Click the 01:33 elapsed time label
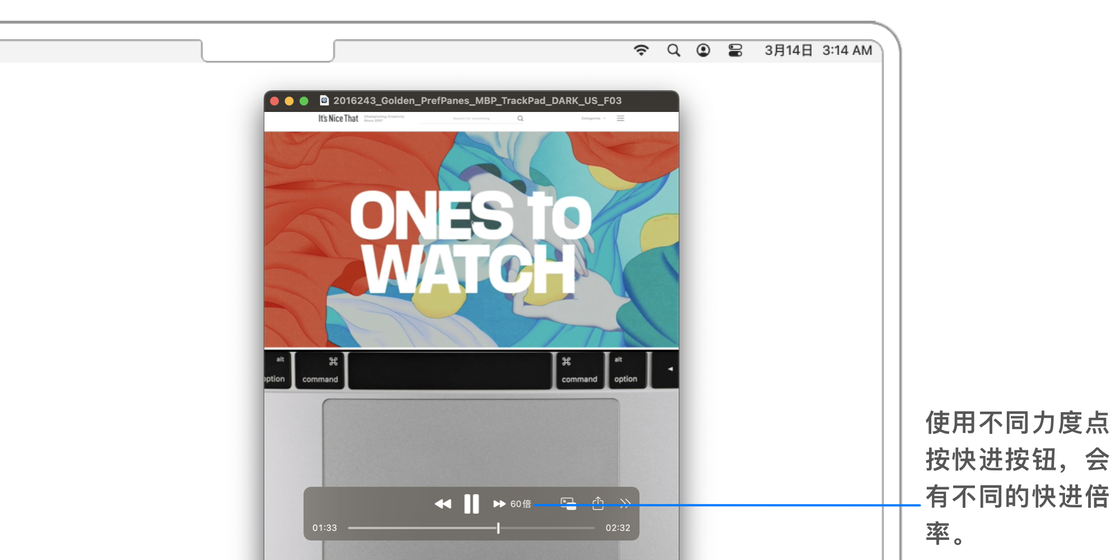1120x560 pixels. [325, 528]
